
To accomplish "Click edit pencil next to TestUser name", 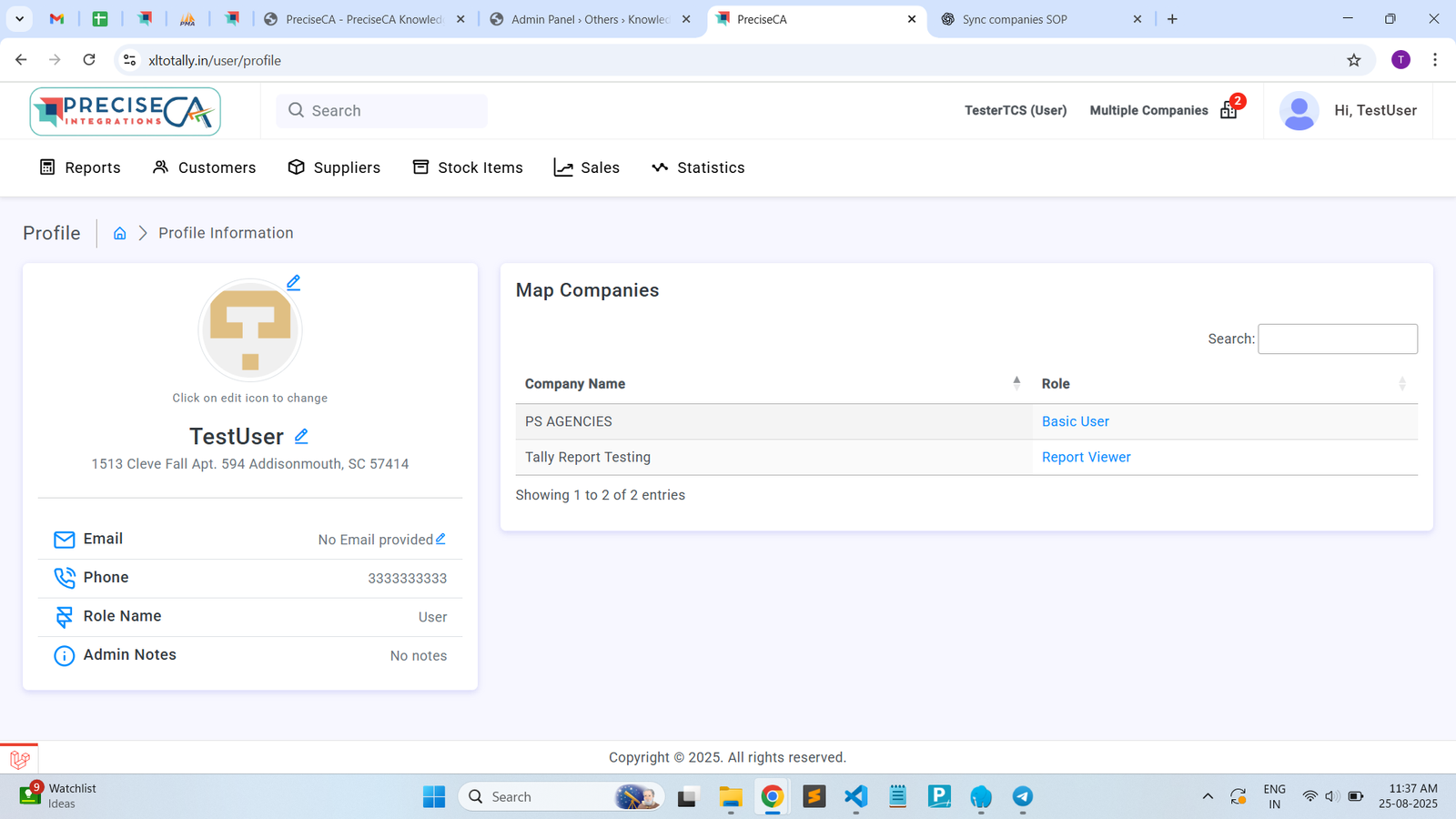I will [301, 436].
